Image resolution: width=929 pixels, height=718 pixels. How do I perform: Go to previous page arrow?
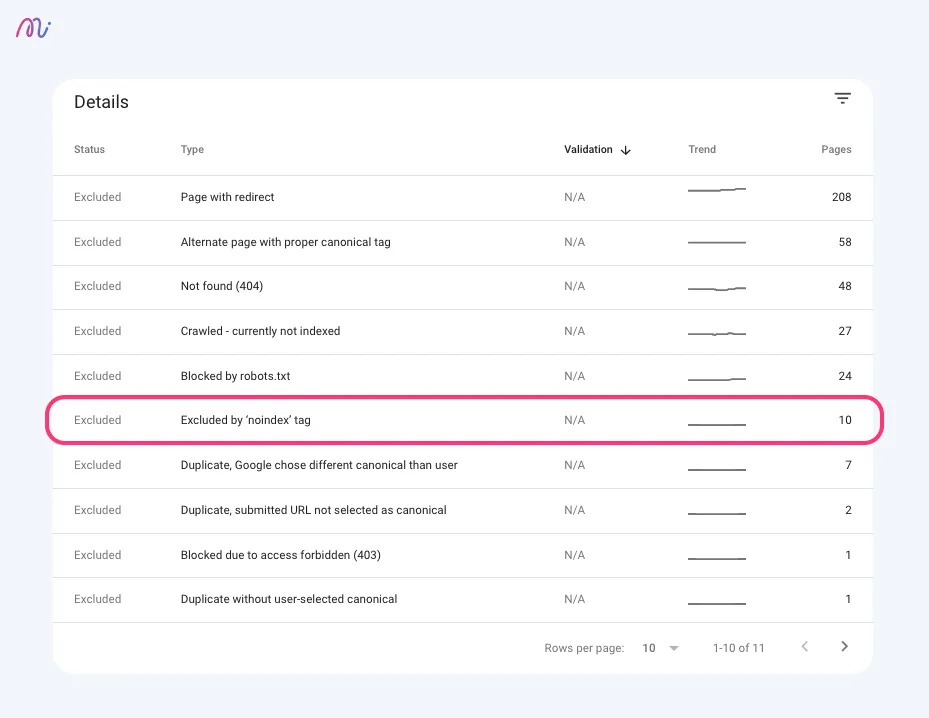(x=805, y=646)
